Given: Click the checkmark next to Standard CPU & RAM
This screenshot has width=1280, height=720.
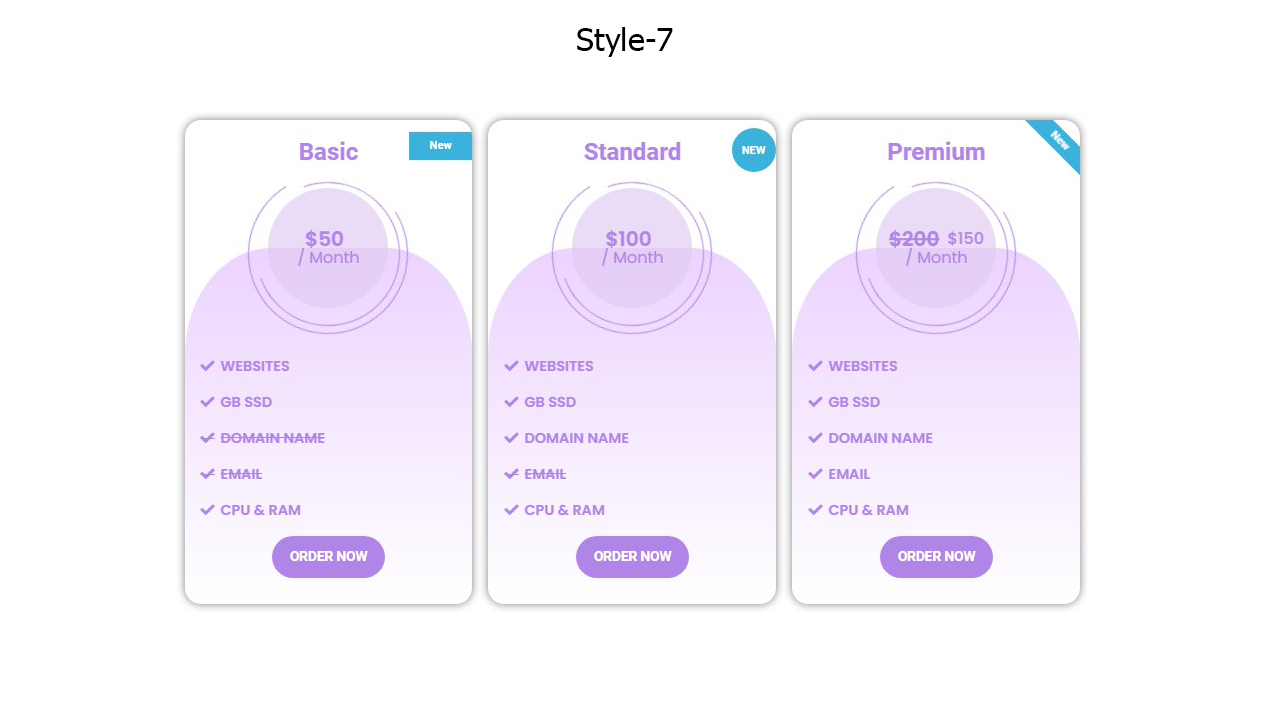Looking at the screenshot, I should [x=512, y=510].
